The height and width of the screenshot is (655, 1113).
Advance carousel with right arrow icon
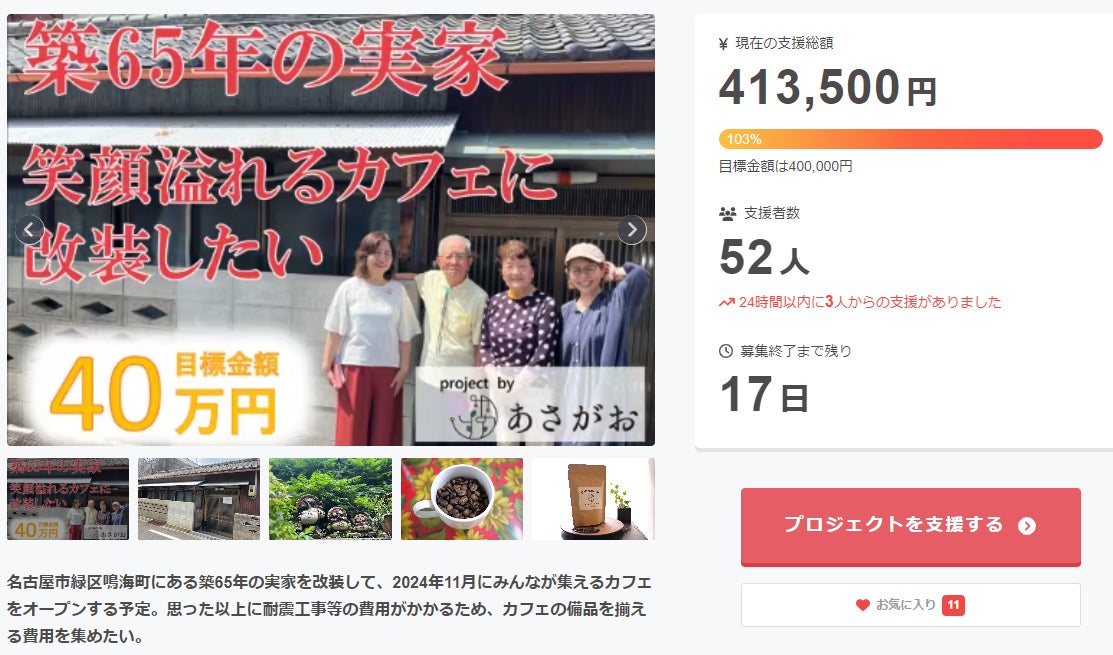click(x=632, y=230)
